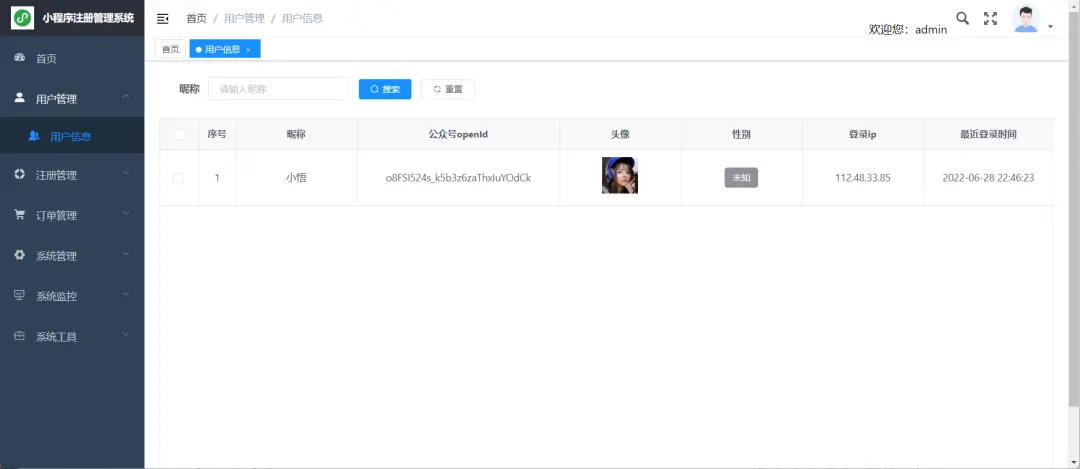Click 用户管理 in the breadcrumb
Viewport: 1080px width, 469px height.
pyautogui.click(x=245, y=19)
